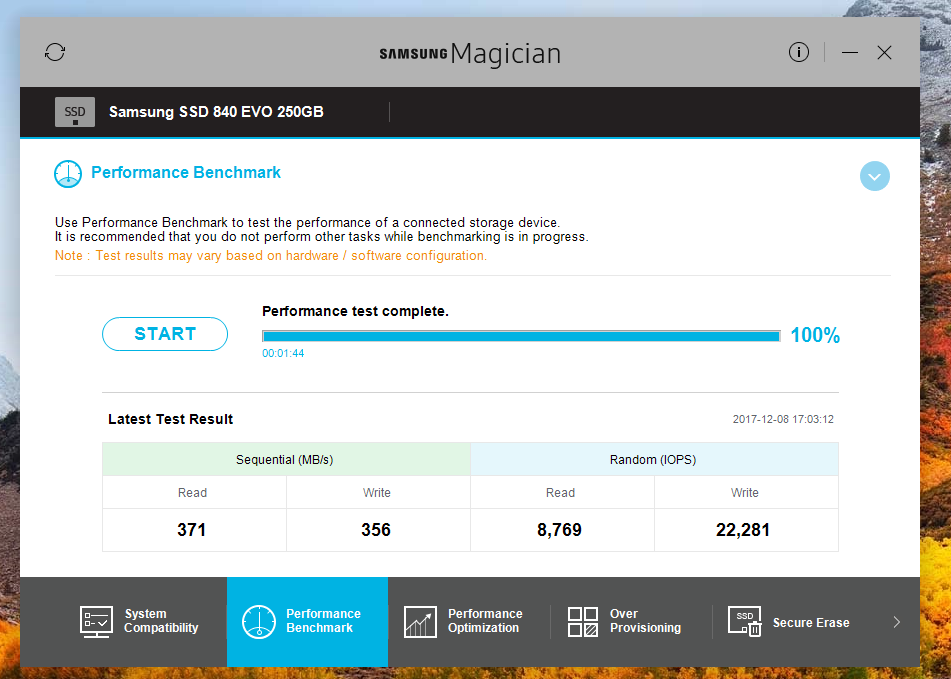Image resolution: width=951 pixels, height=679 pixels.
Task: Click random write value 22,281
Action: pos(743,530)
